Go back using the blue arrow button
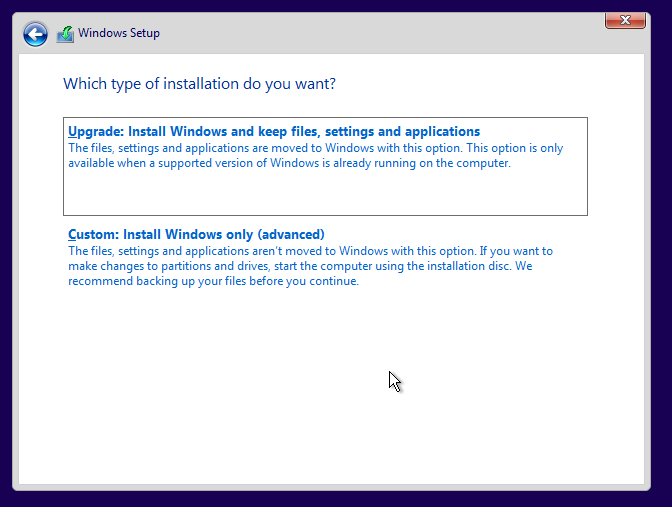 click(x=35, y=34)
